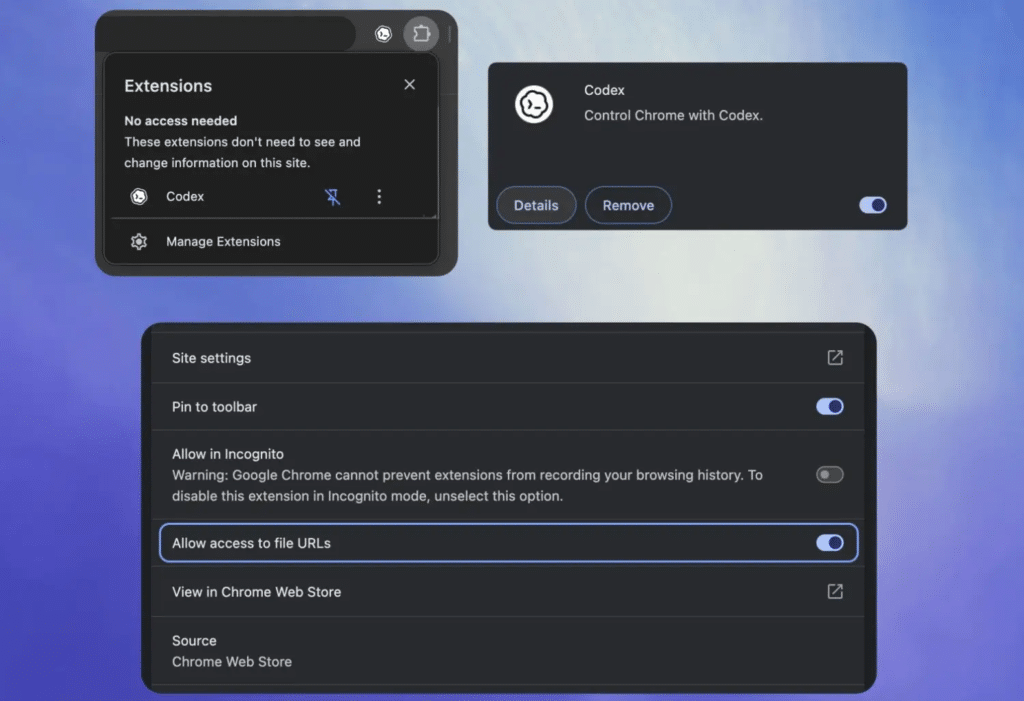Remove the Codex extension

tap(628, 205)
